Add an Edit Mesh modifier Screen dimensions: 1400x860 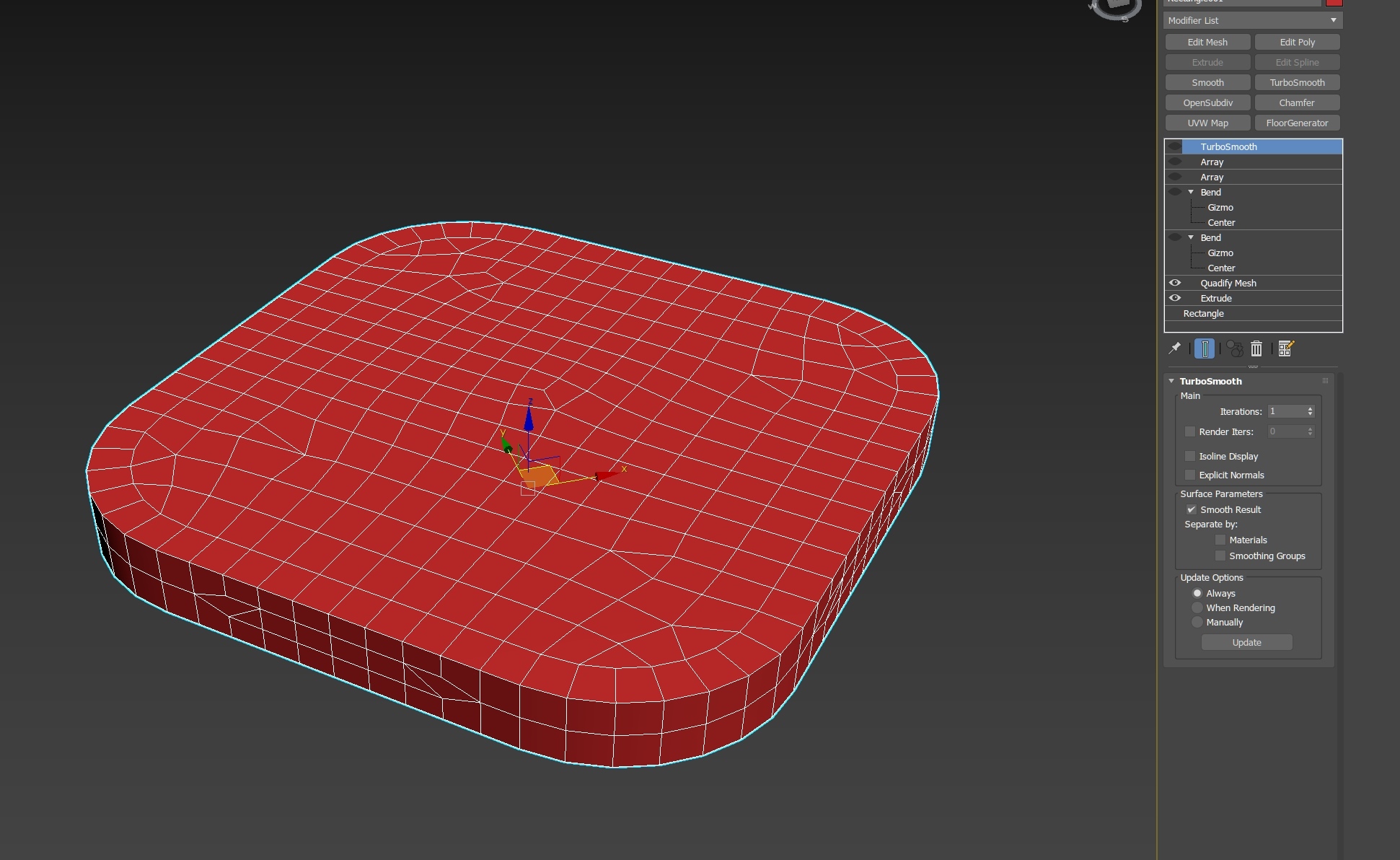click(x=1207, y=42)
